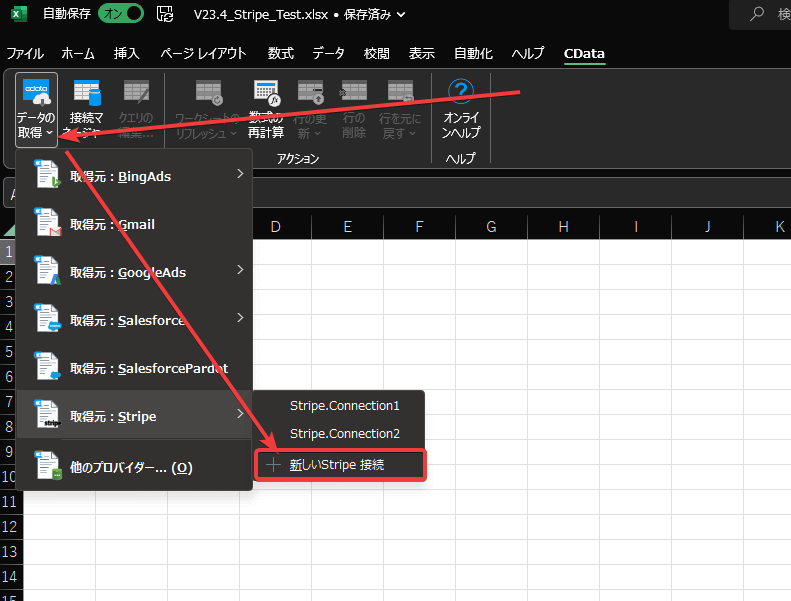Expand the Salesforce submenu chevron
The width and height of the screenshot is (791, 601).
pyautogui.click(x=240, y=317)
